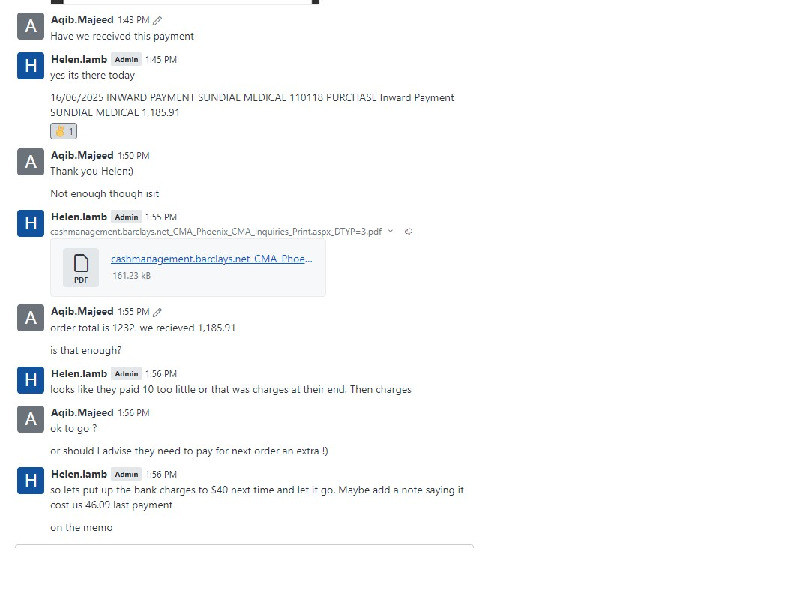Open Helen.lamb's profile name on the 1:45 PM message

(79, 59)
